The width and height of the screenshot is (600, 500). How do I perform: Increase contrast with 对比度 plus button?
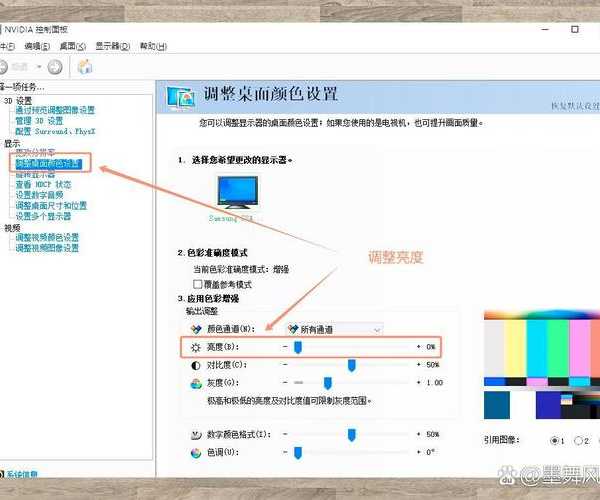[x=419, y=365]
